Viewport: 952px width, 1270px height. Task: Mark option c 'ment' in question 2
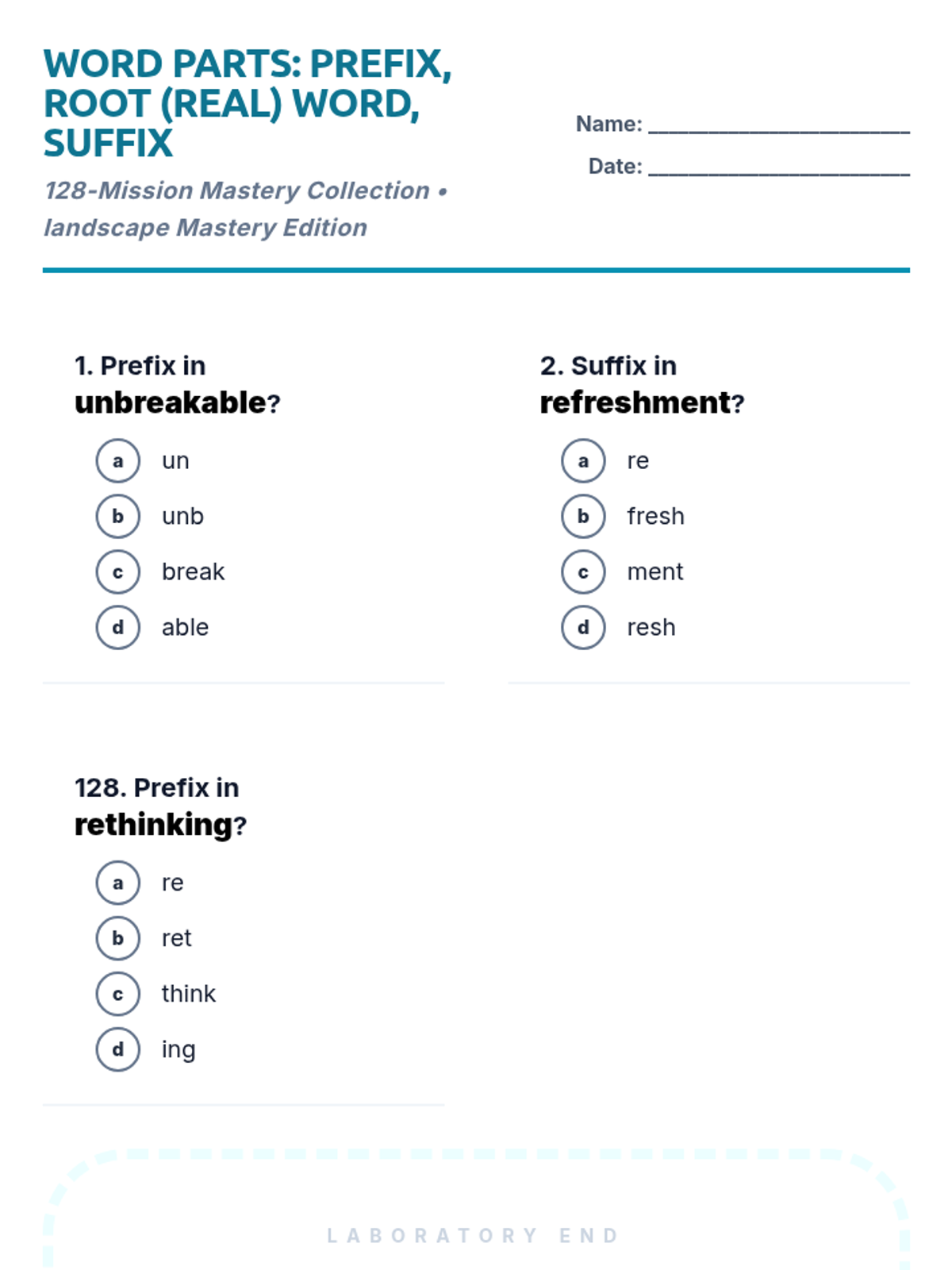click(583, 572)
